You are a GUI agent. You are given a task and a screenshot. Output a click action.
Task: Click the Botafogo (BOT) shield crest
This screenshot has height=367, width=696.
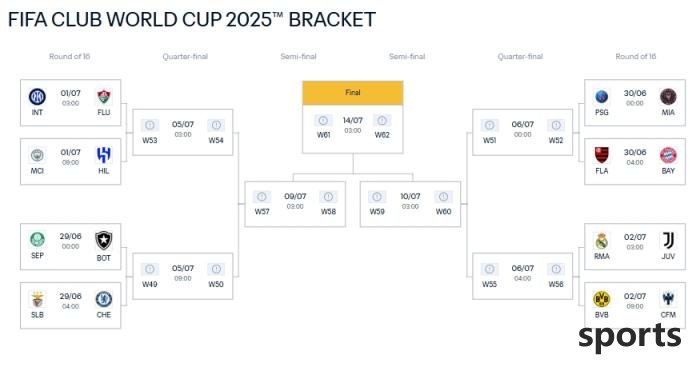click(x=103, y=240)
